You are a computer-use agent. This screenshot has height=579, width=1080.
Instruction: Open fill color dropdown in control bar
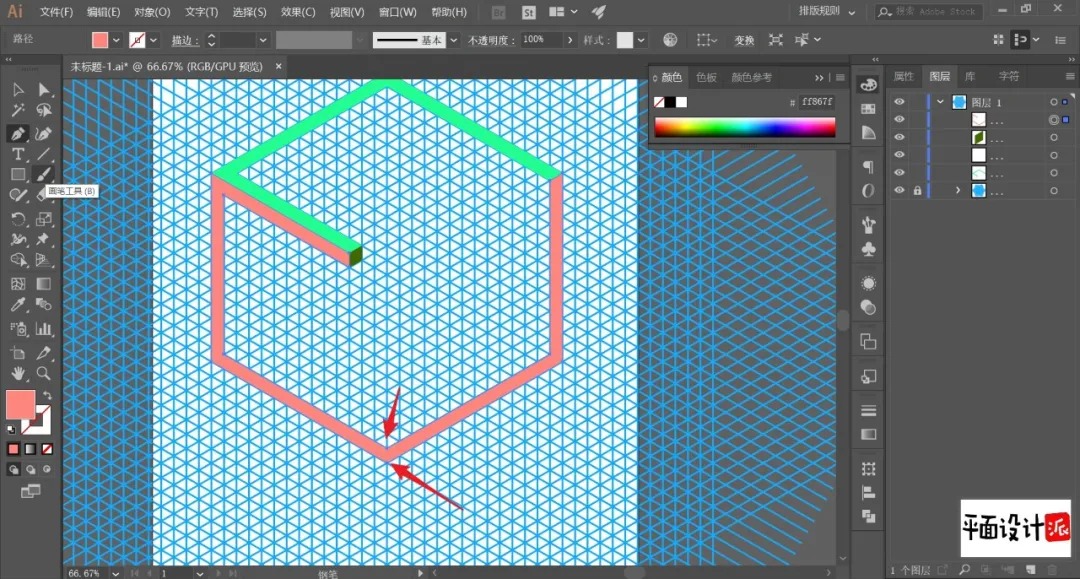click(x=116, y=40)
